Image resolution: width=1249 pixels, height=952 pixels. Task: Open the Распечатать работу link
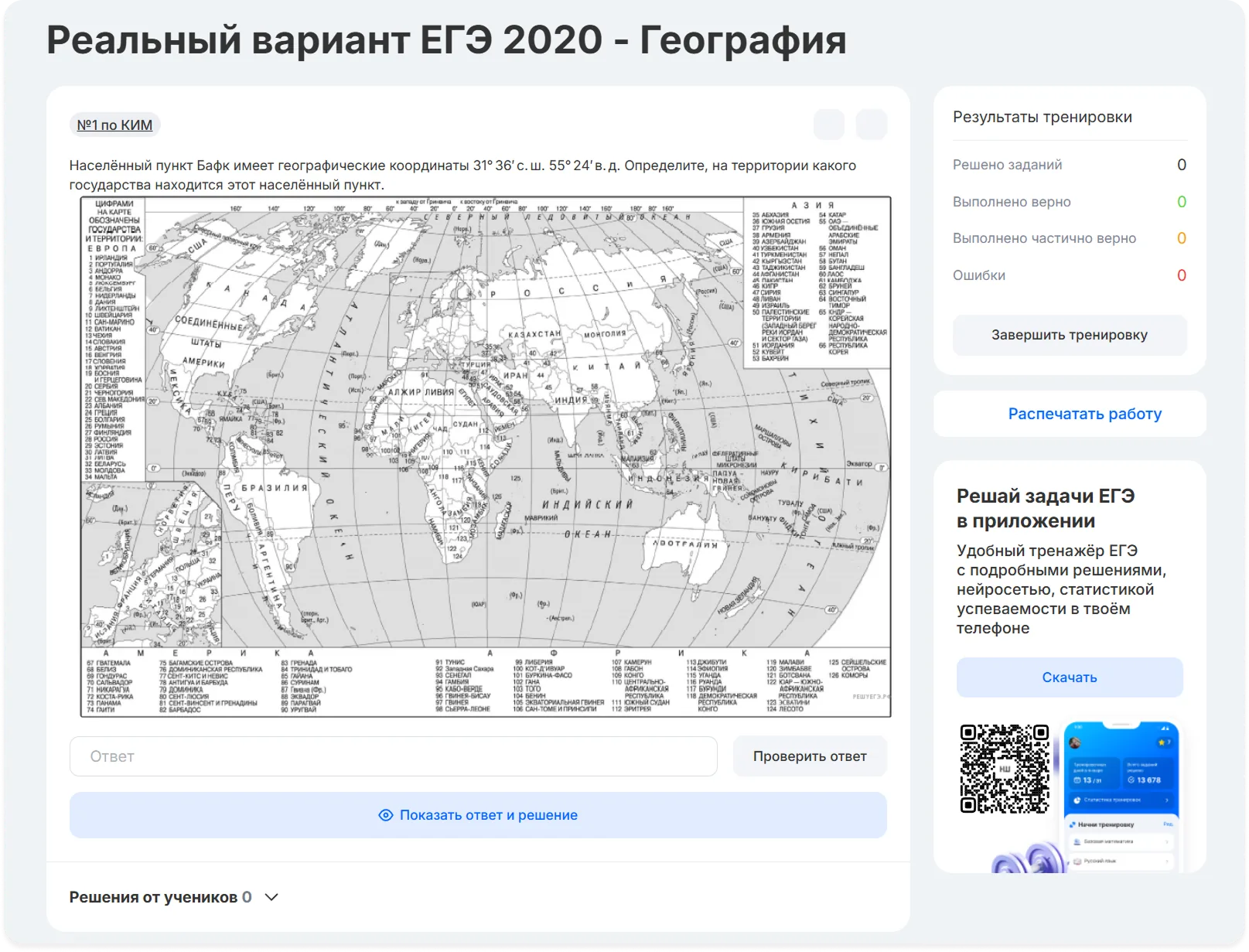pos(1084,414)
